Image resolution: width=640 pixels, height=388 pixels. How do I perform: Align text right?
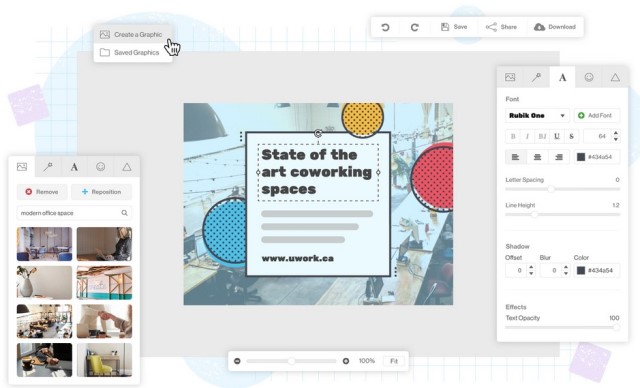pyautogui.click(x=559, y=157)
